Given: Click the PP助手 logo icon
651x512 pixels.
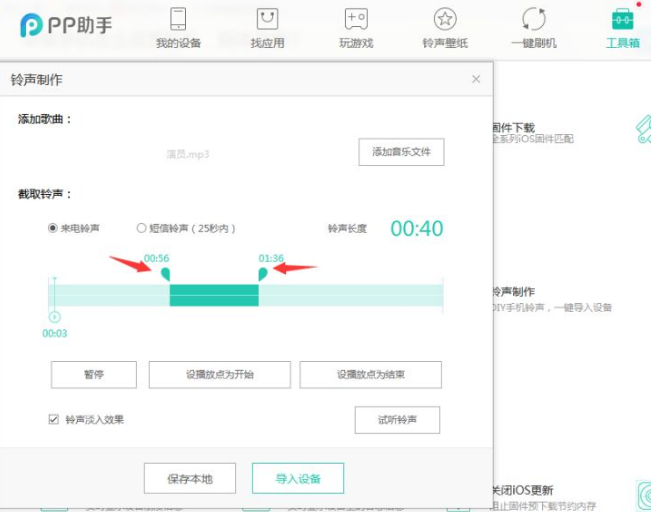Looking at the screenshot, I should coord(30,25).
